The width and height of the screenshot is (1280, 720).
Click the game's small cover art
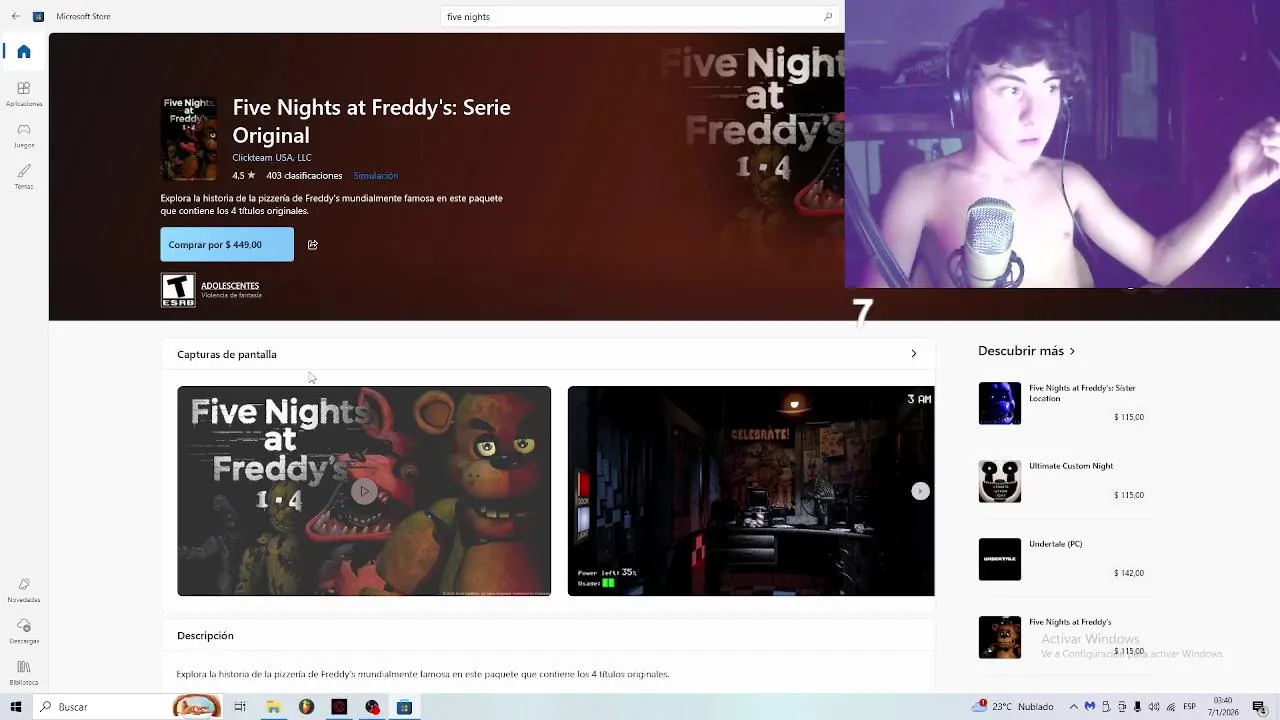click(x=189, y=138)
